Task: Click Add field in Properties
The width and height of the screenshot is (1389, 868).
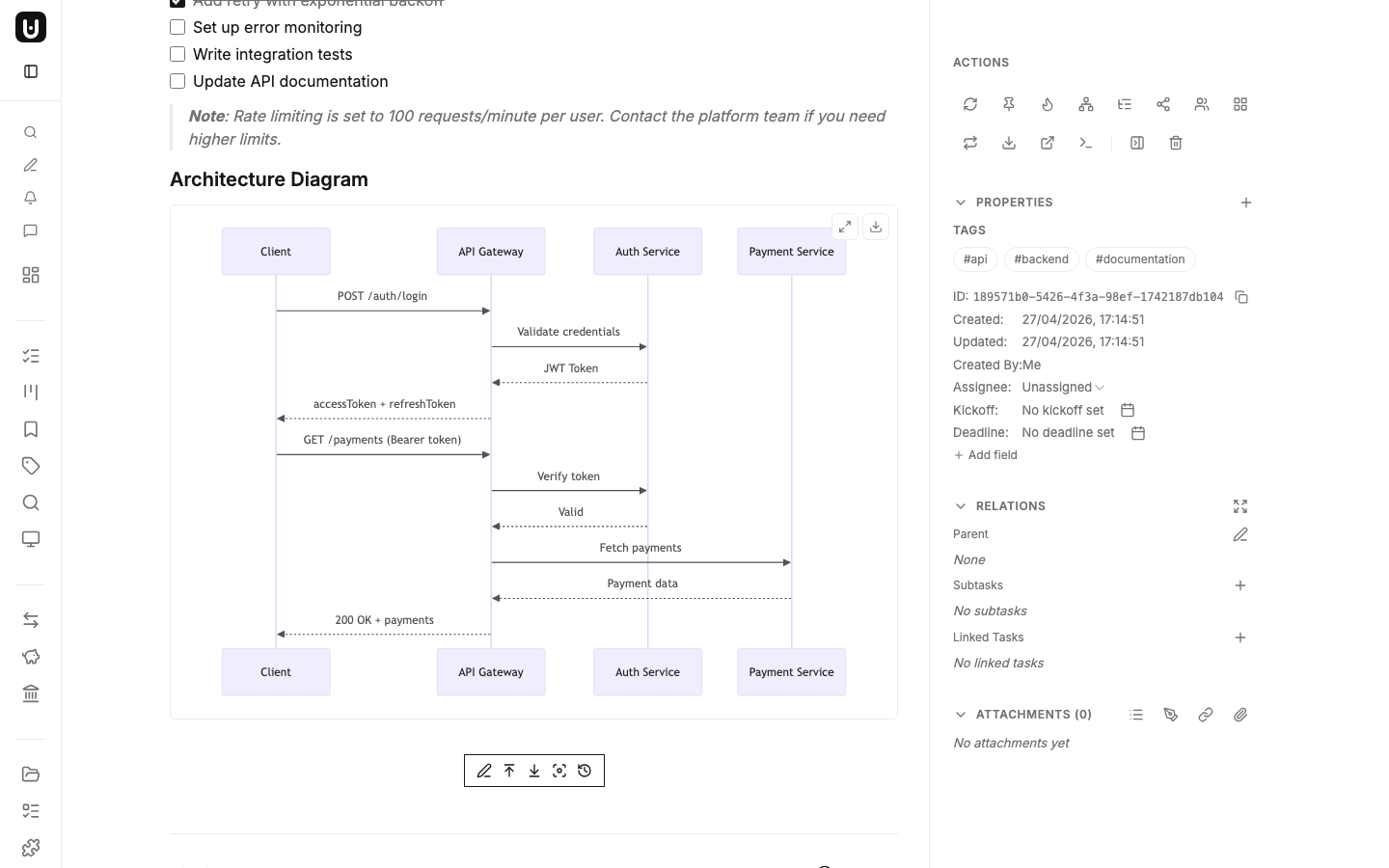Action: point(986,455)
